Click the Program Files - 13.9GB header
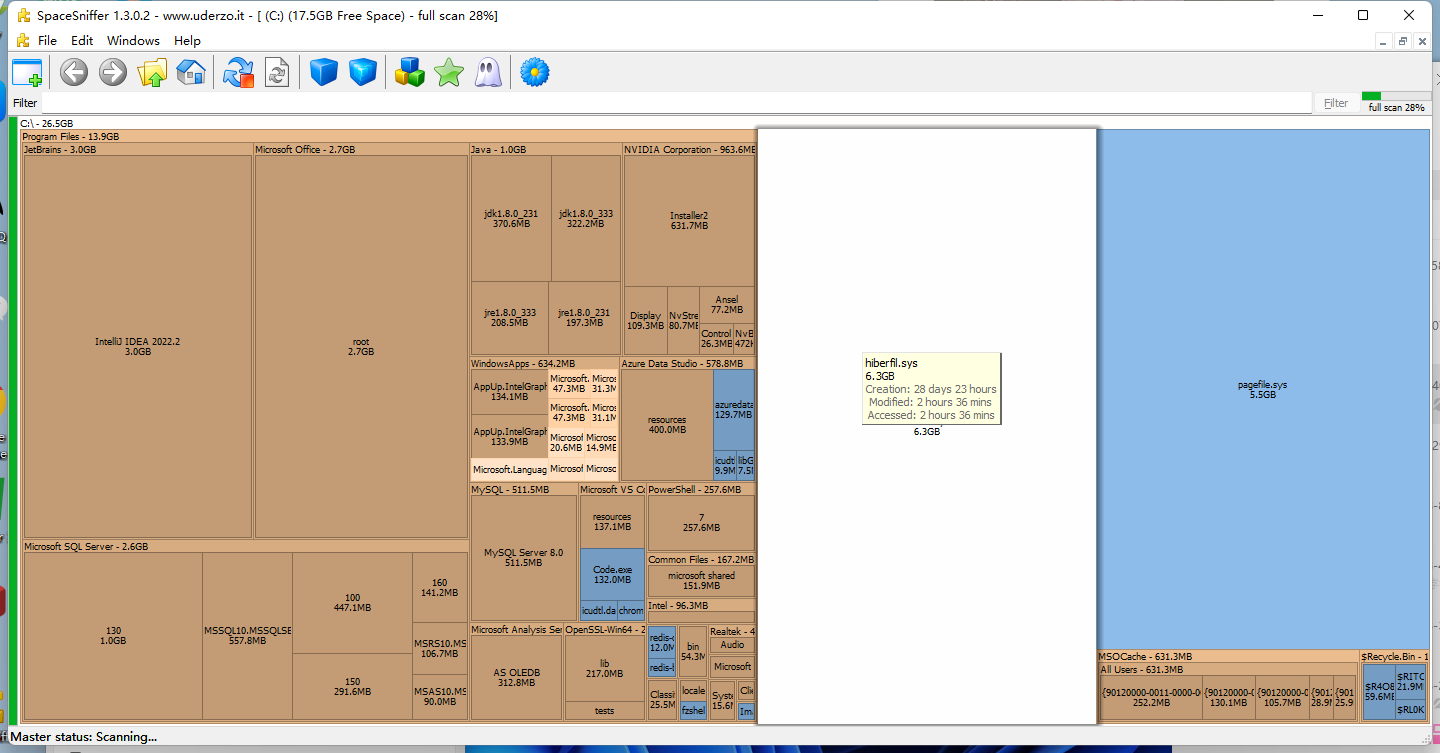This screenshot has width=1440, height=753. click(x=387, y=136)
